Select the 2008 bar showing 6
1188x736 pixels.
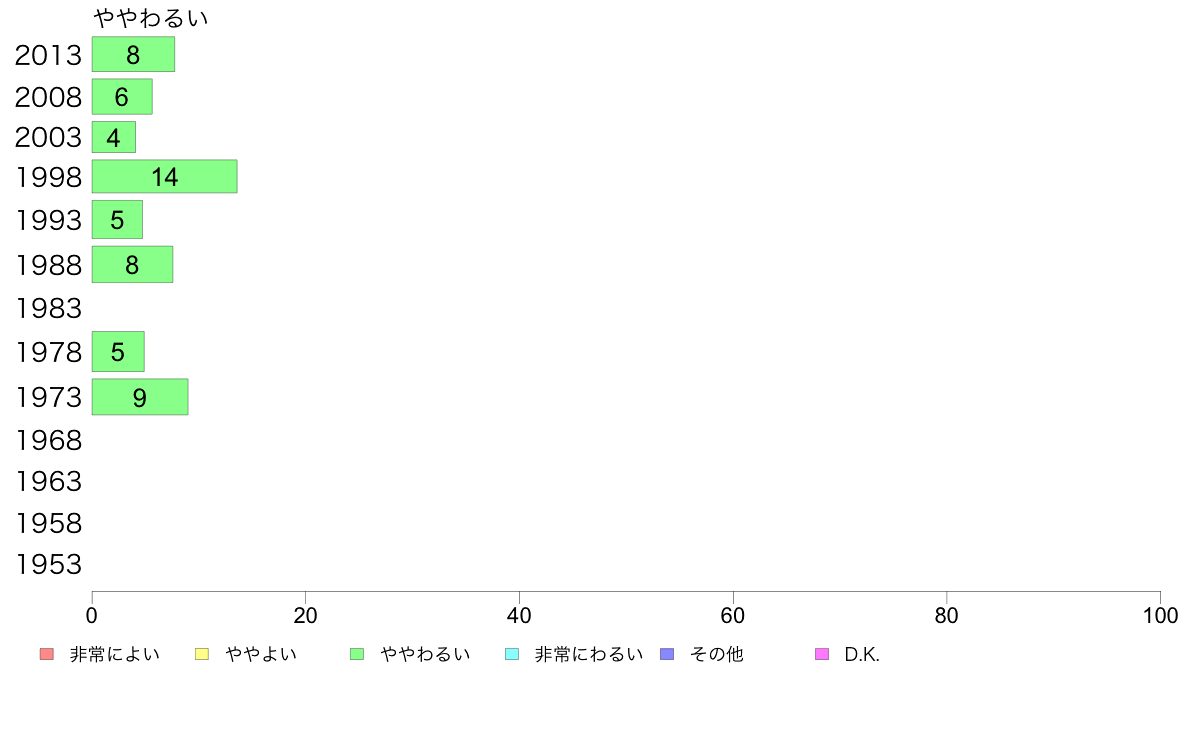122,97
